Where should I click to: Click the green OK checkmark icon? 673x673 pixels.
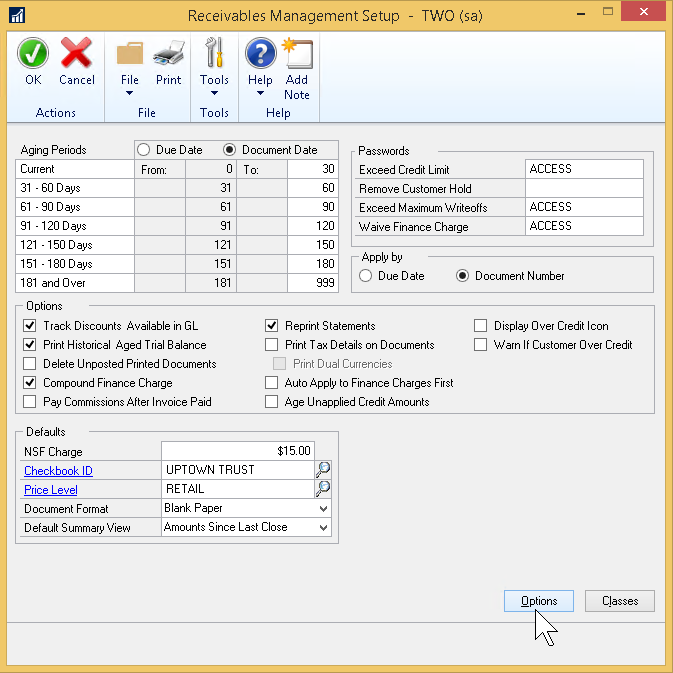pos(33,54)
